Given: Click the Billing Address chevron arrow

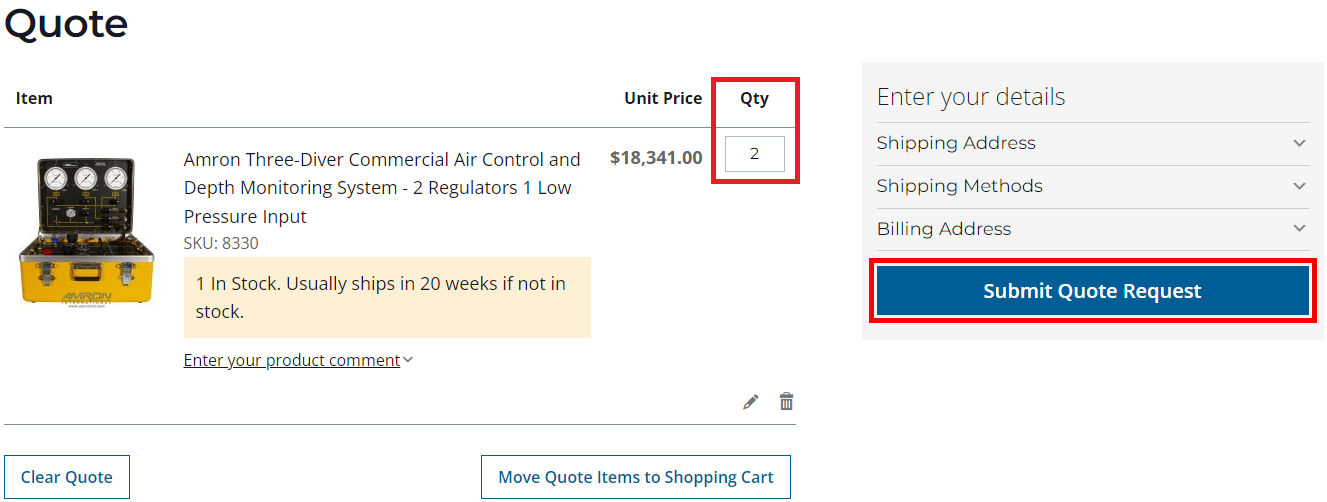Looking at the screenshot, I should click(x=1299, y=229).
